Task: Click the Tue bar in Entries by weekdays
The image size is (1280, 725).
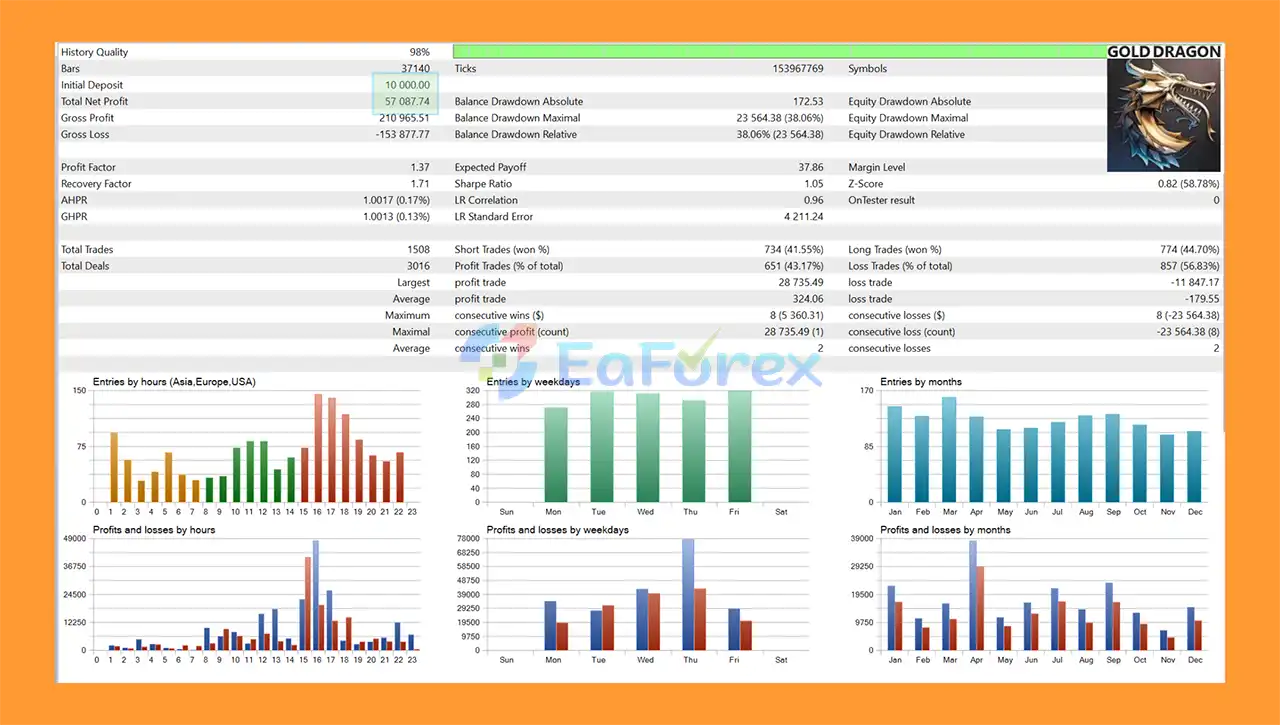Action: coord(602,446)
